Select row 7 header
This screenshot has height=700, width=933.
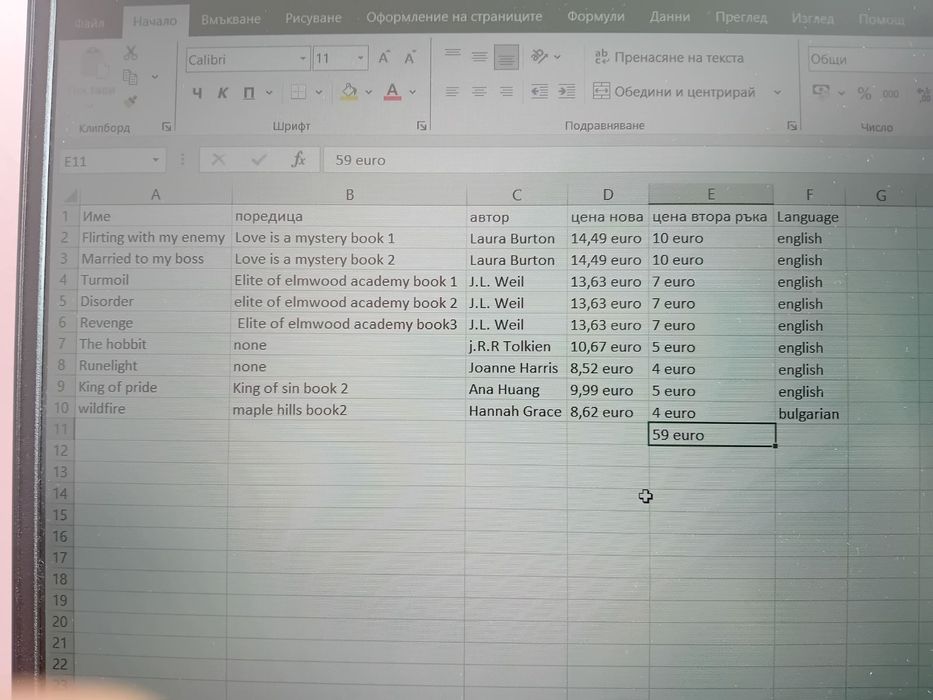tap(62, 344)
